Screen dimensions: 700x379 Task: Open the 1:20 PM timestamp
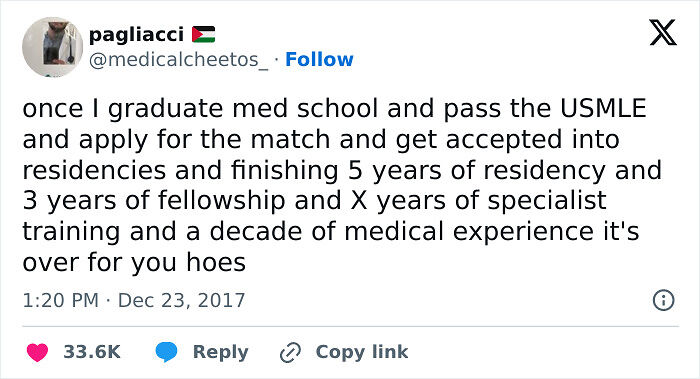(60, 300)
